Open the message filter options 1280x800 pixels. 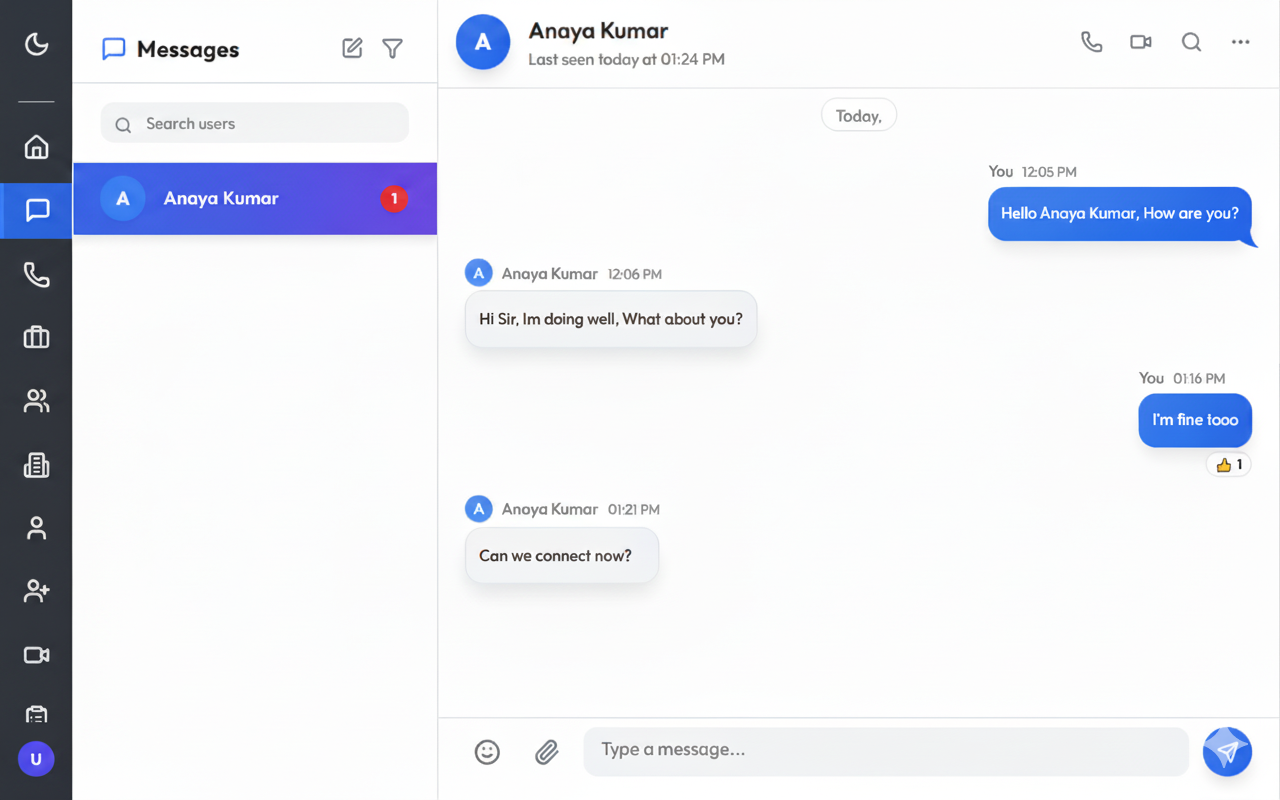[x=392, y=48]
